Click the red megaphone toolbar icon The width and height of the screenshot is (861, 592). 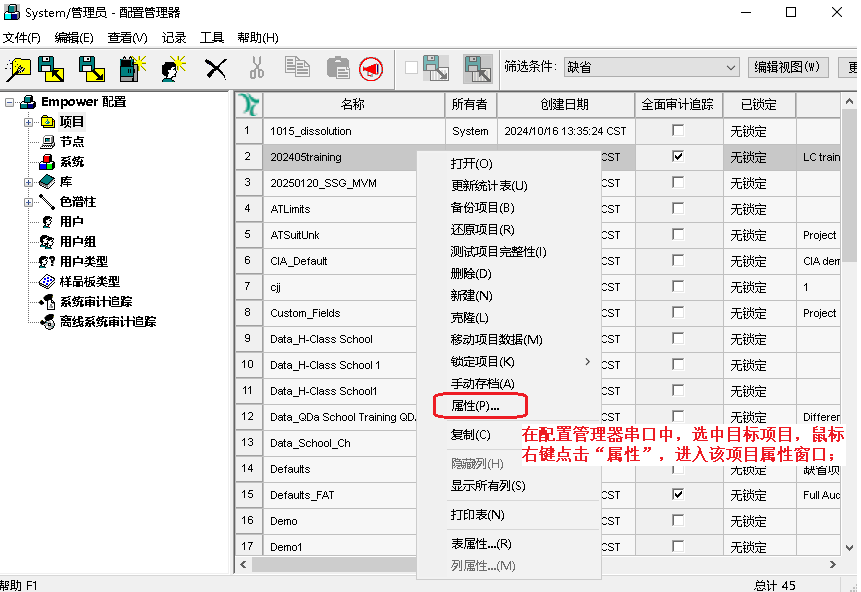pos(371,69)
